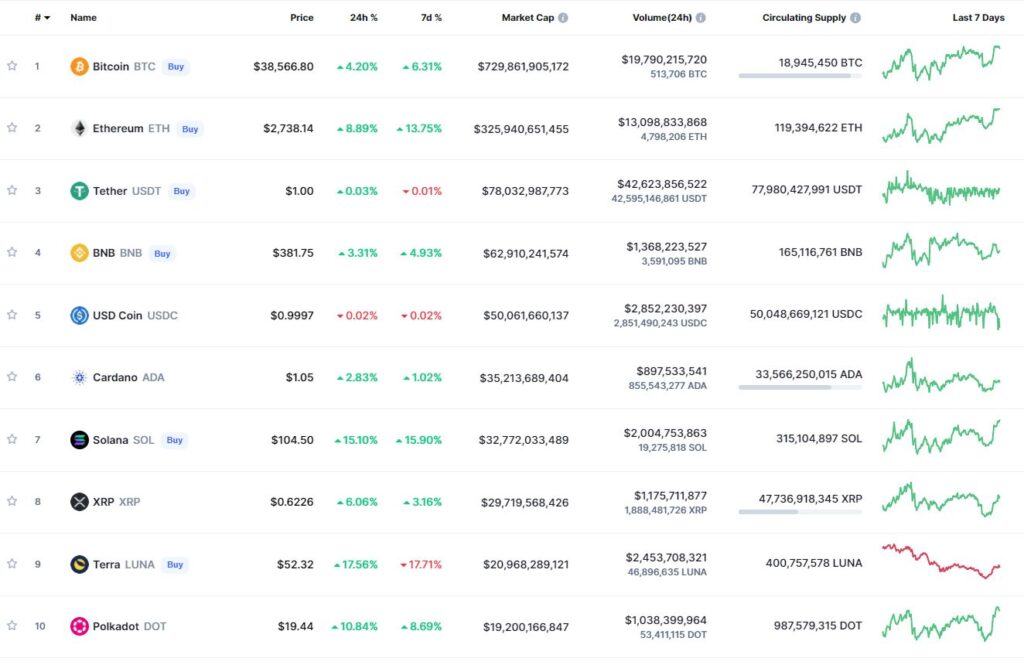
Task: Click Buy button next to Ethereum
Action: (190, 129)
